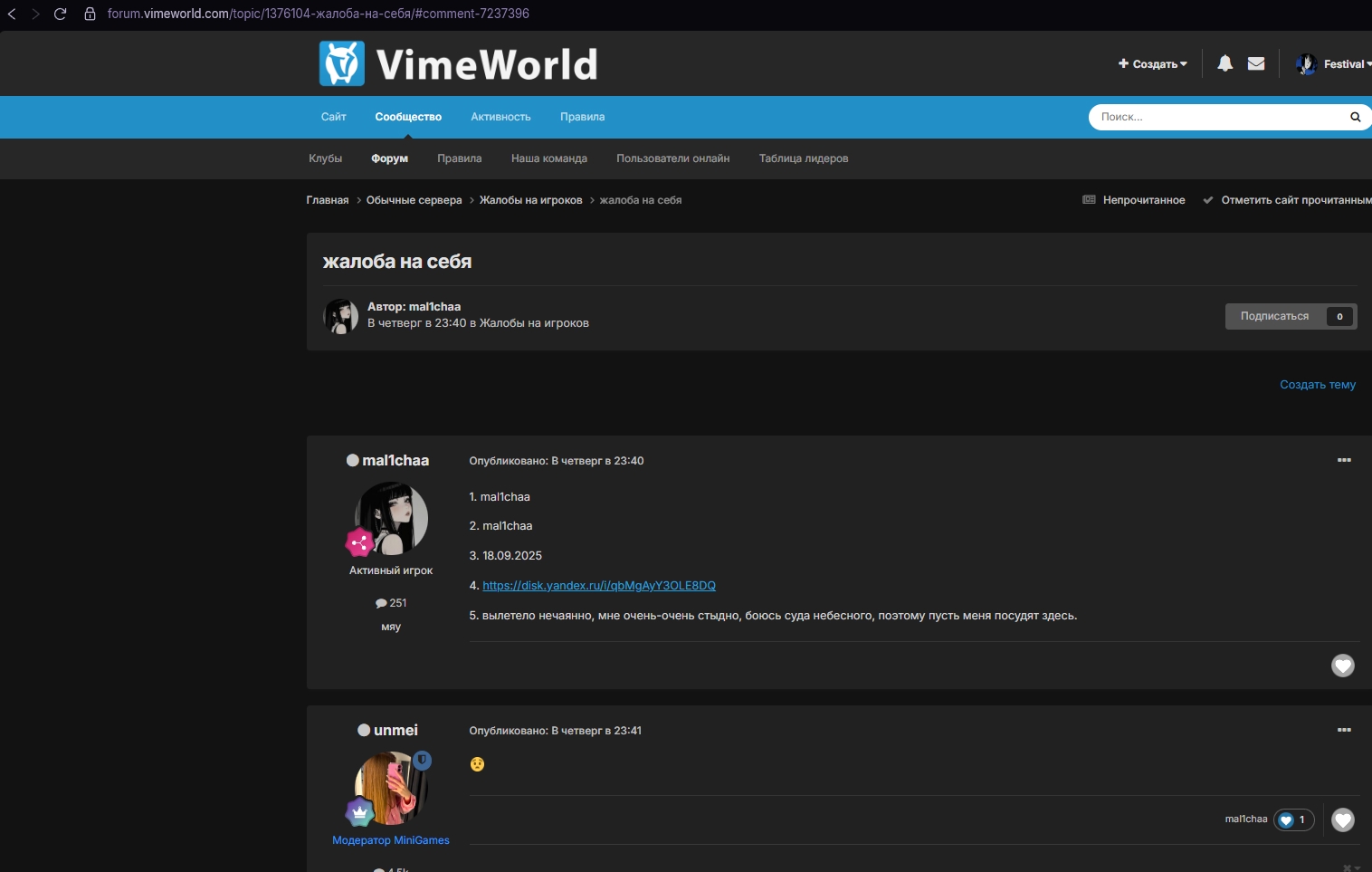Image resolution: width=1372 pixels, height=872 pixels.
Task: Open the notifications bell
Action: pos(1224,63)
